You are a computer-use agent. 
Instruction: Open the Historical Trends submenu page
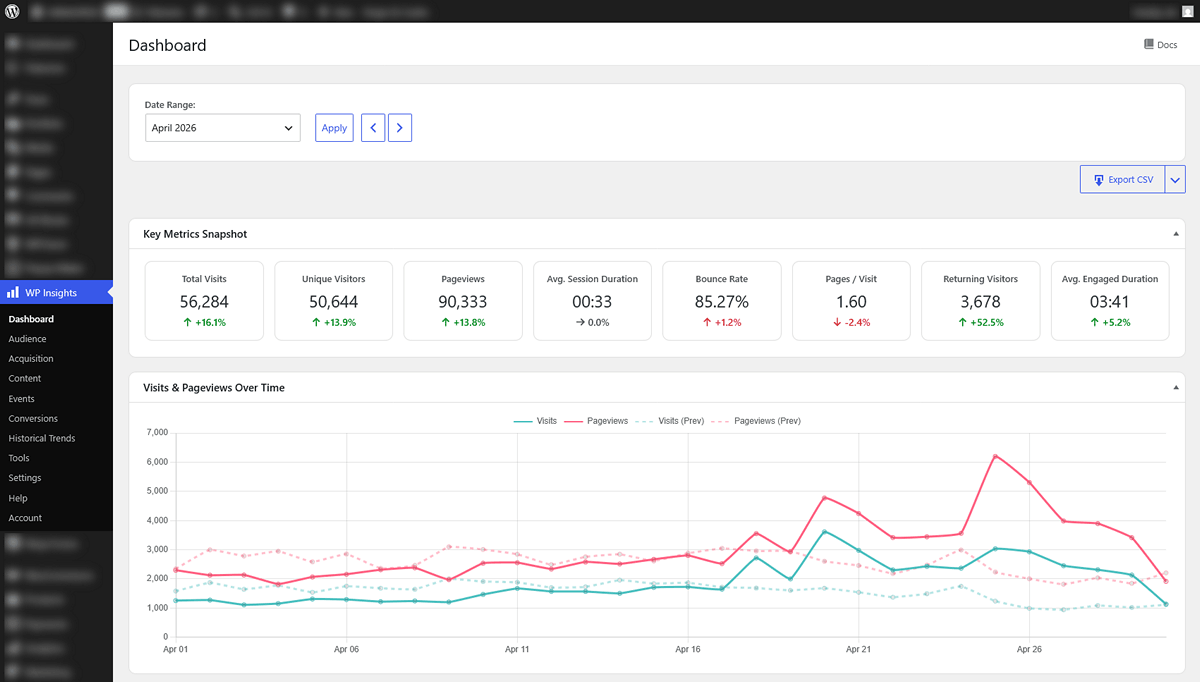coord(42,438)
